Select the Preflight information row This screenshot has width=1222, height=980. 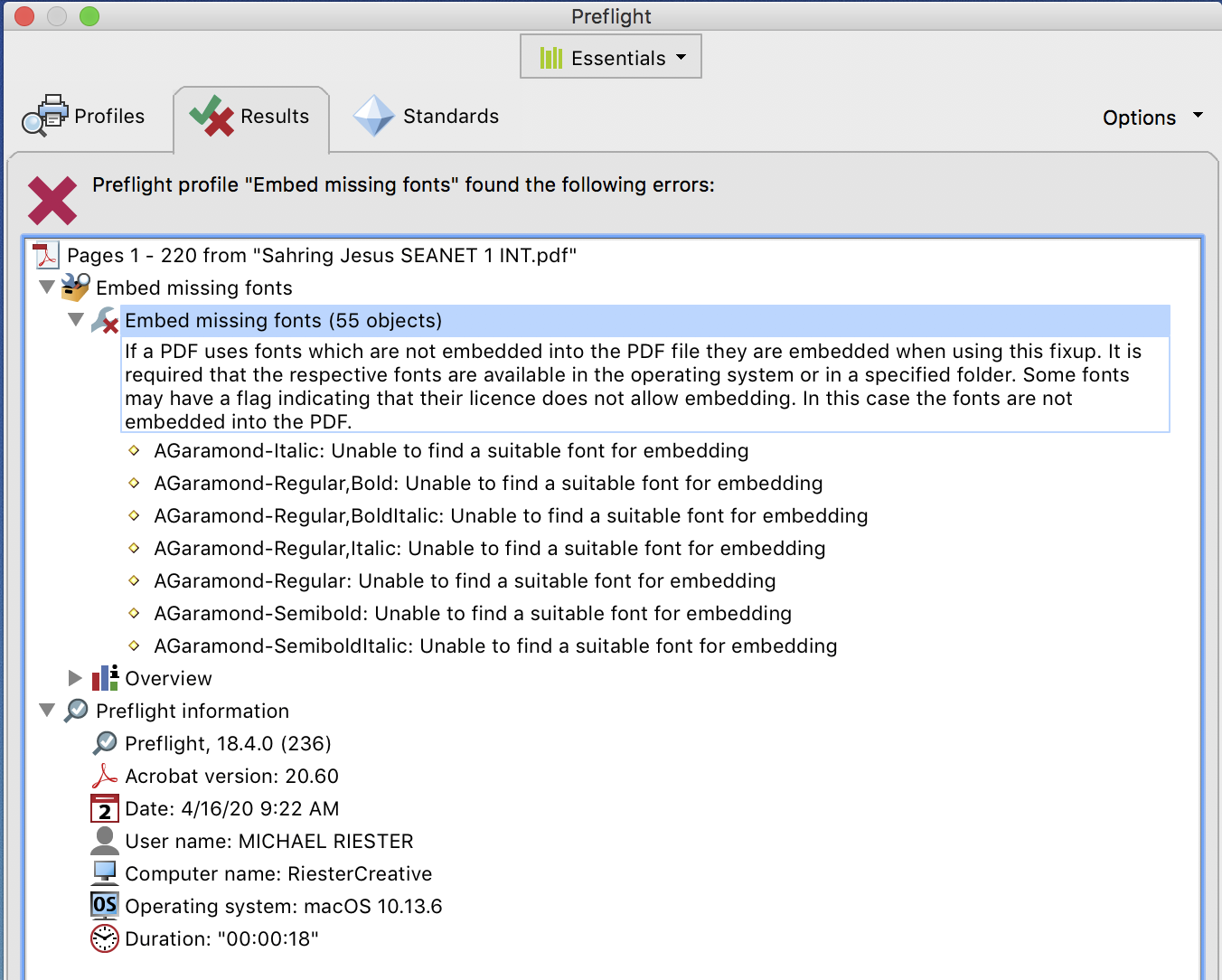193,711
